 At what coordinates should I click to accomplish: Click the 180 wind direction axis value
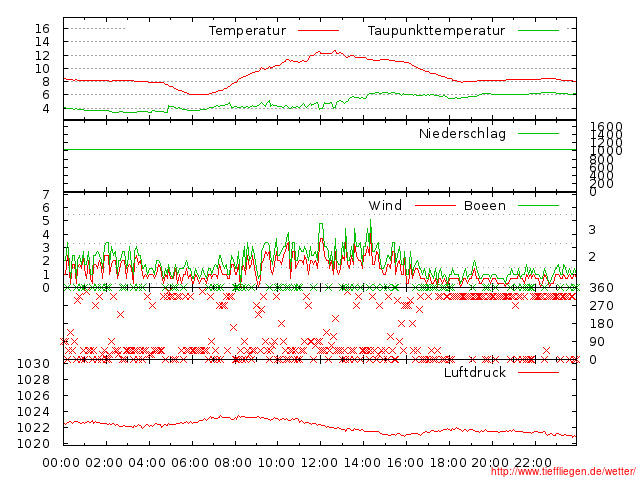[x=601, y=324]
